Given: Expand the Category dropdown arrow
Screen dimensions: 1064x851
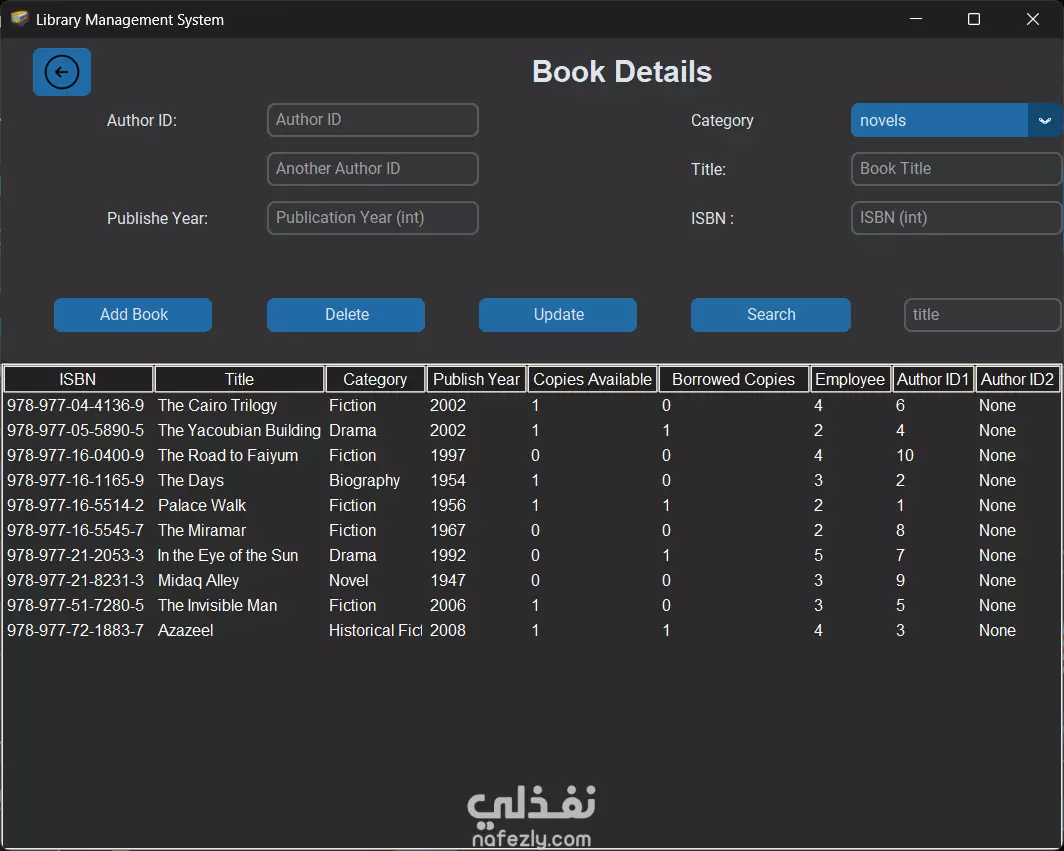Looking at the screenshot, I should click(1044, 120).
